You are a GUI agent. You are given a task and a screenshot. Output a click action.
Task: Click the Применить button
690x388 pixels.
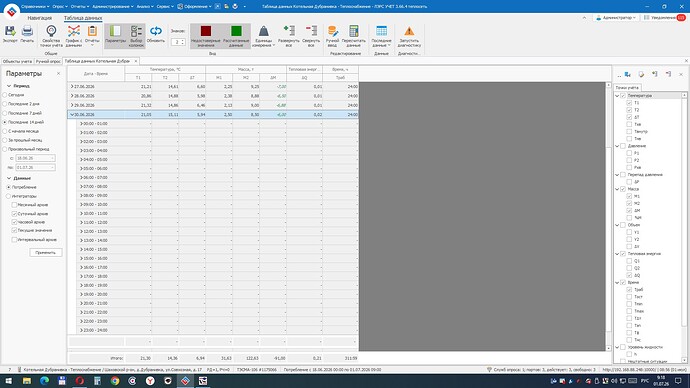point(46,253)
